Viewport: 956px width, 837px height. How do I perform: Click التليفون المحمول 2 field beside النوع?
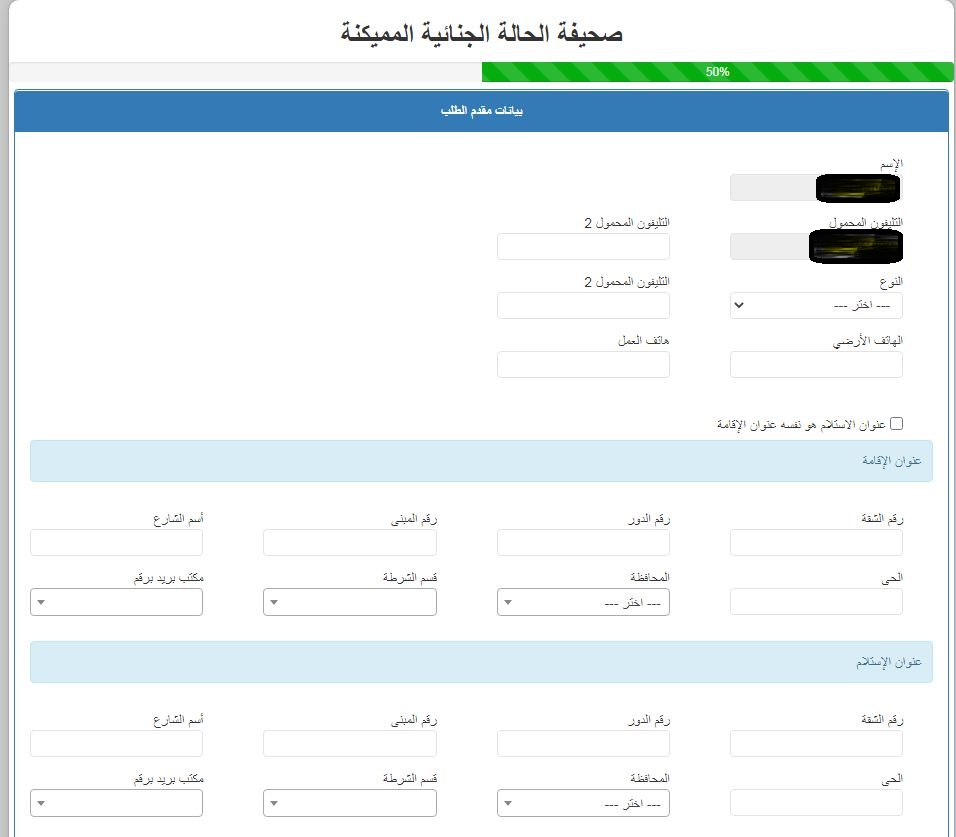pos(583,305)
